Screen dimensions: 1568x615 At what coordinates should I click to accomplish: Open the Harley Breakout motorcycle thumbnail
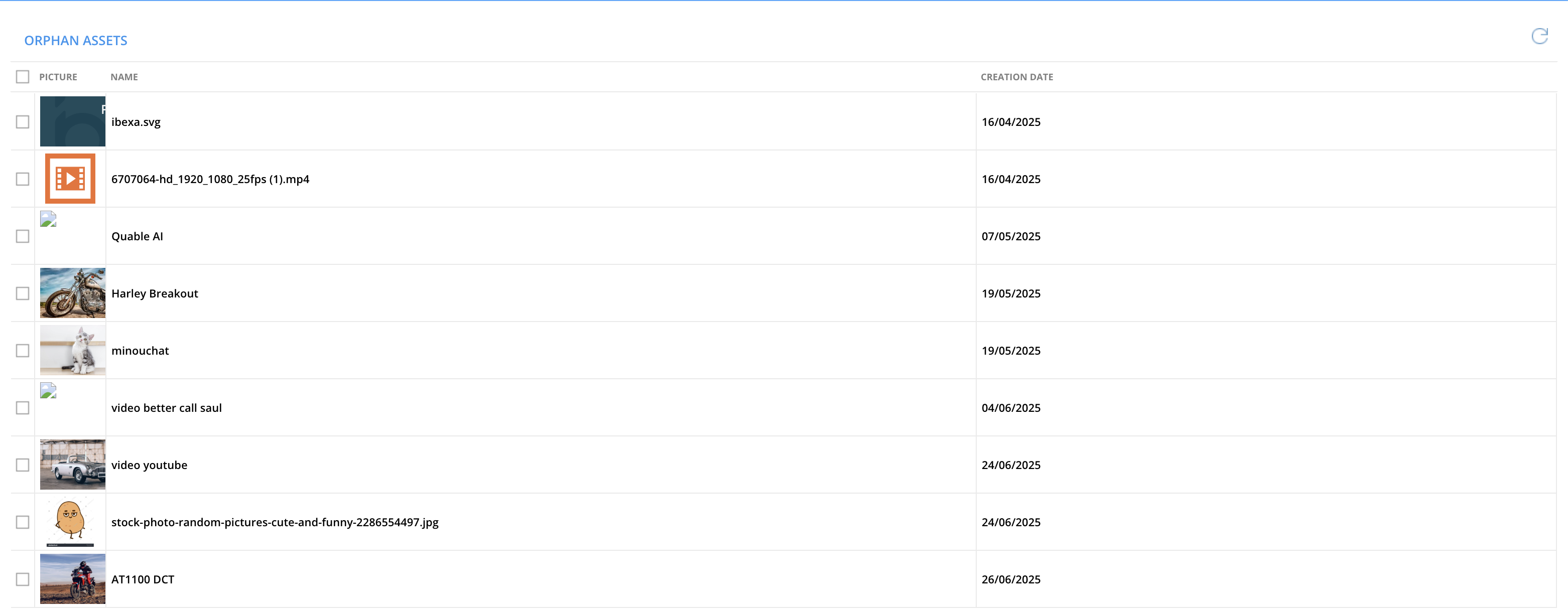click(72, 292)
